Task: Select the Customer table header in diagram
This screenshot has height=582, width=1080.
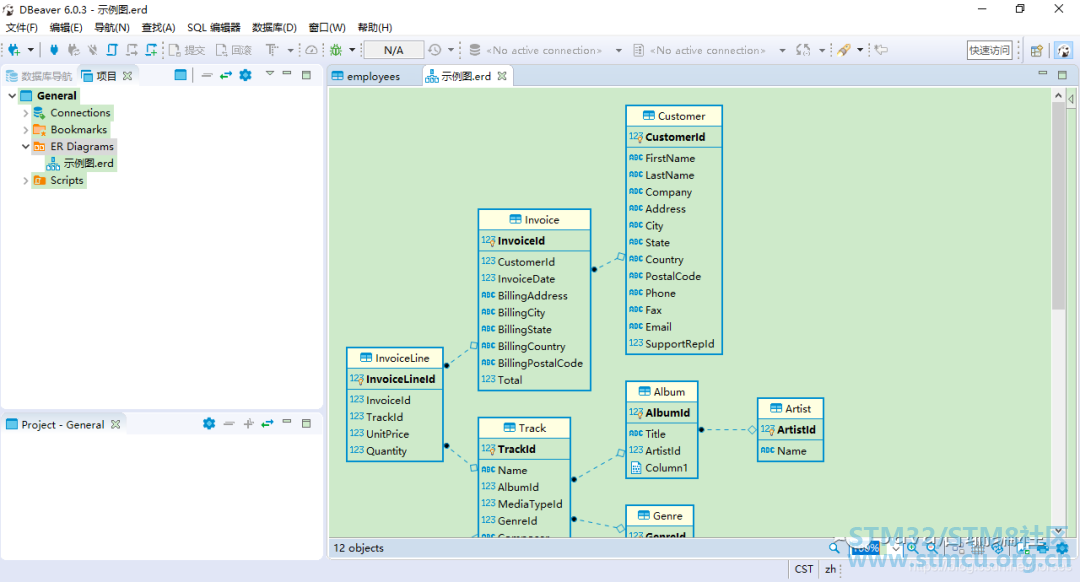Action: click(x=674, y=116)
